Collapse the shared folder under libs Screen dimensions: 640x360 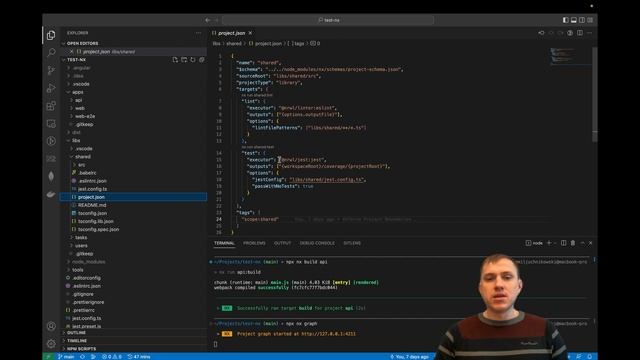(x=83, y=157)
